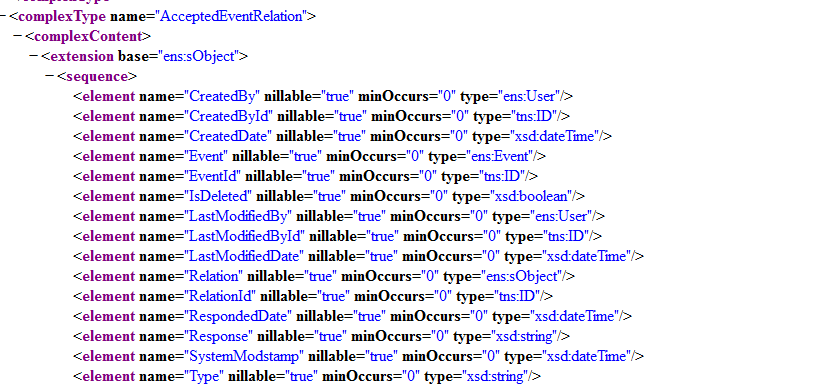Click "tns:ID" type on LastModifiedById row
Viewport: 816px width, 388px height.
pyautogui.click(x=566, y=236)
